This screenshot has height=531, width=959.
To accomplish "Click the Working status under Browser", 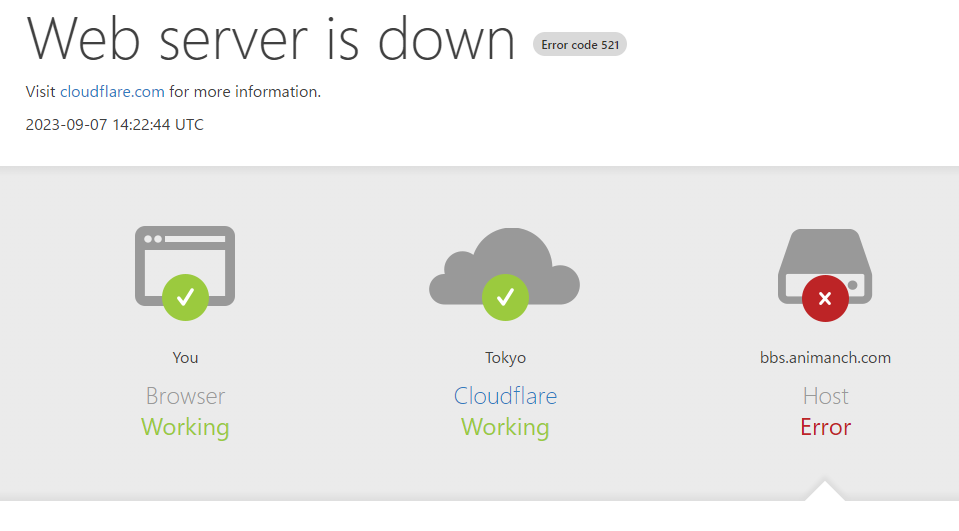I will tap(185, 427).
